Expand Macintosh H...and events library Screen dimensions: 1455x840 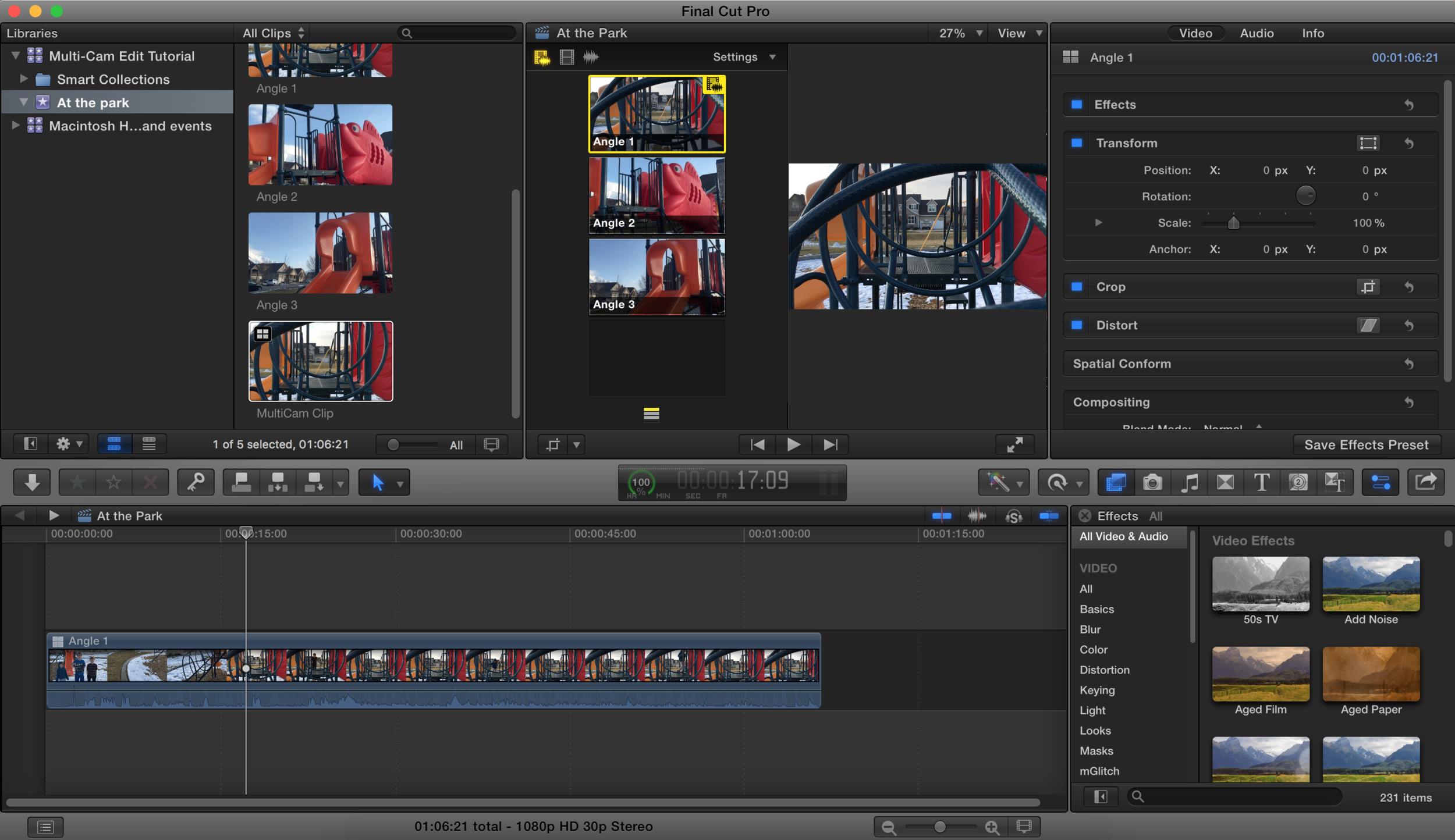click(16, 125)
